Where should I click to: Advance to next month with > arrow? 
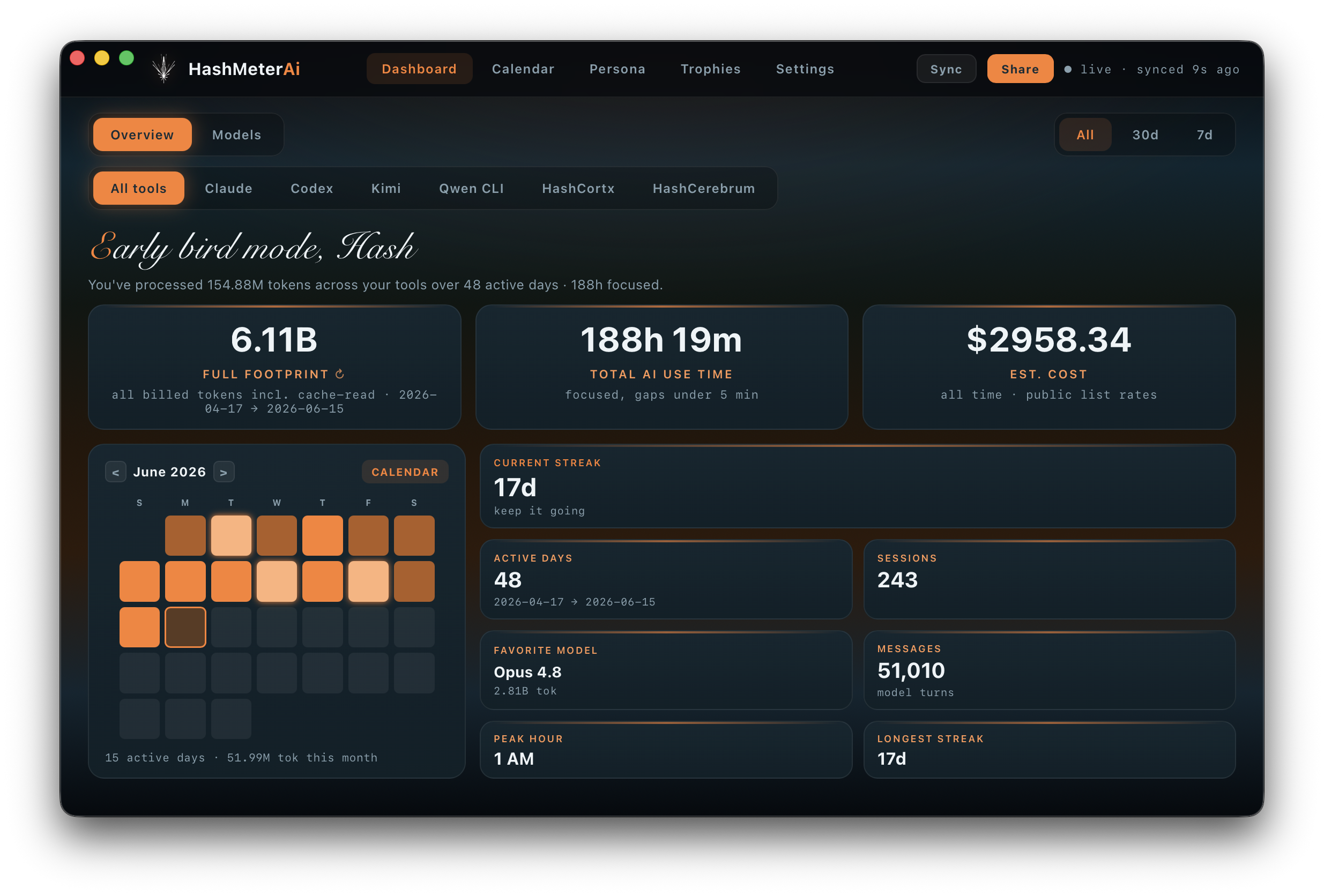click(x=224, y=472)
